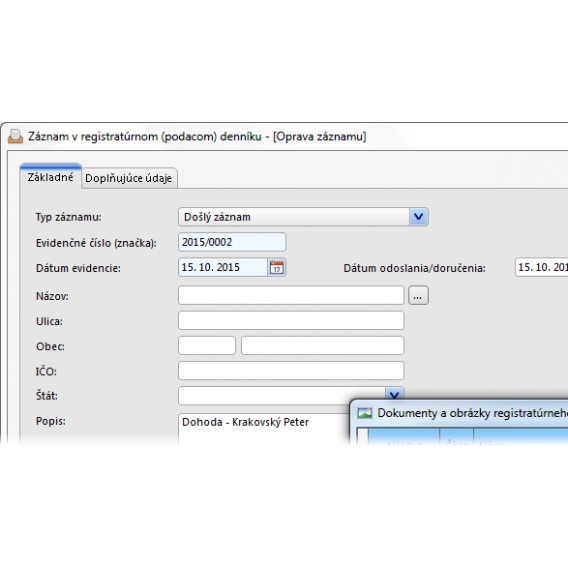Click the Ulica text field
568x568 pixels.
(x=291, y=321)
